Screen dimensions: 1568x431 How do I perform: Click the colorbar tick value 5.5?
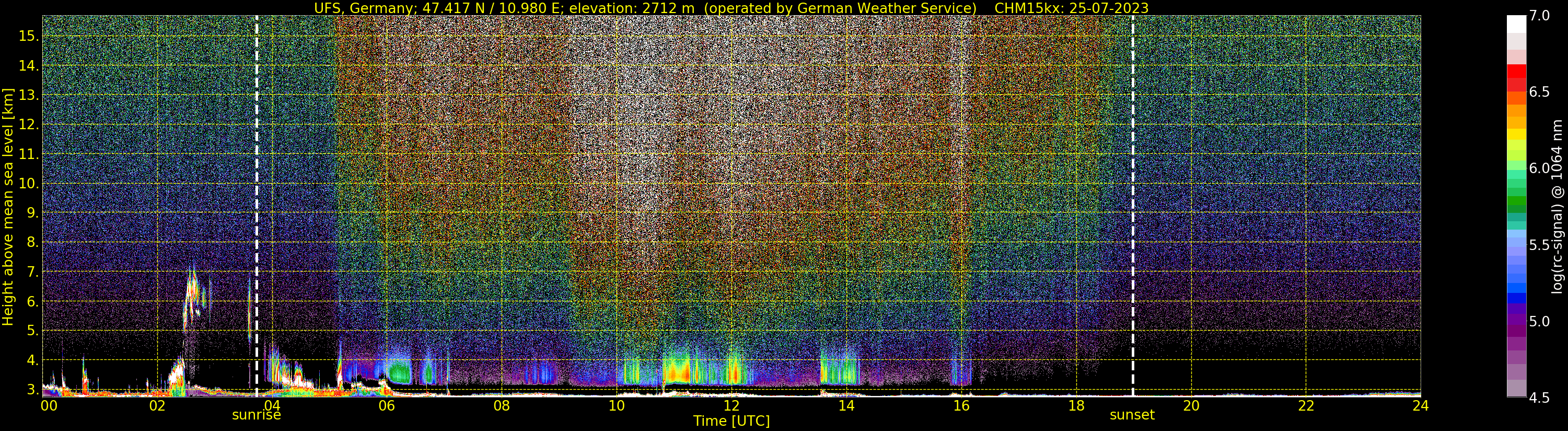click(x=1539, y=245)
